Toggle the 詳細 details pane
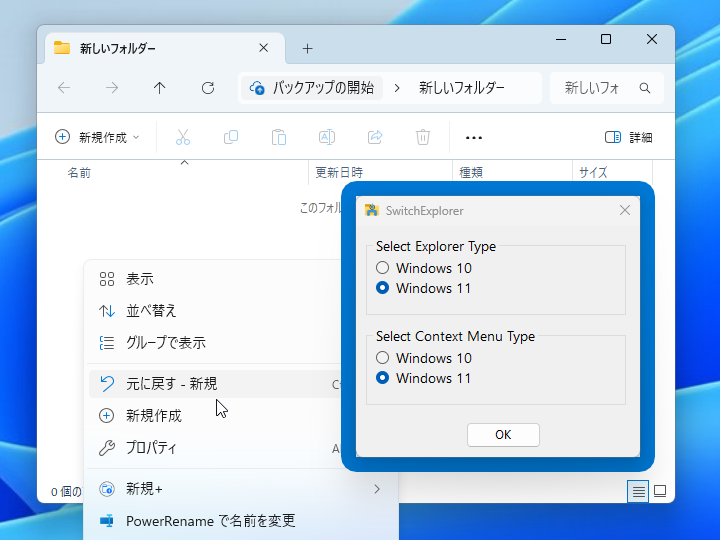 pyautogui.click(x=629, y=137)
